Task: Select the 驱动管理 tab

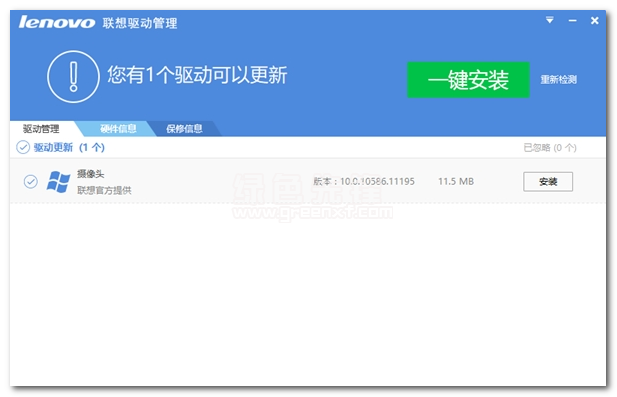Action: pos(41,129)
